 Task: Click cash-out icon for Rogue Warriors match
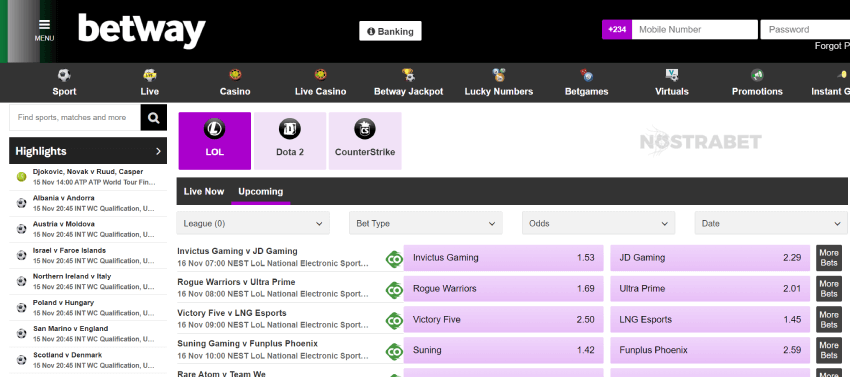tap(394, 290)
